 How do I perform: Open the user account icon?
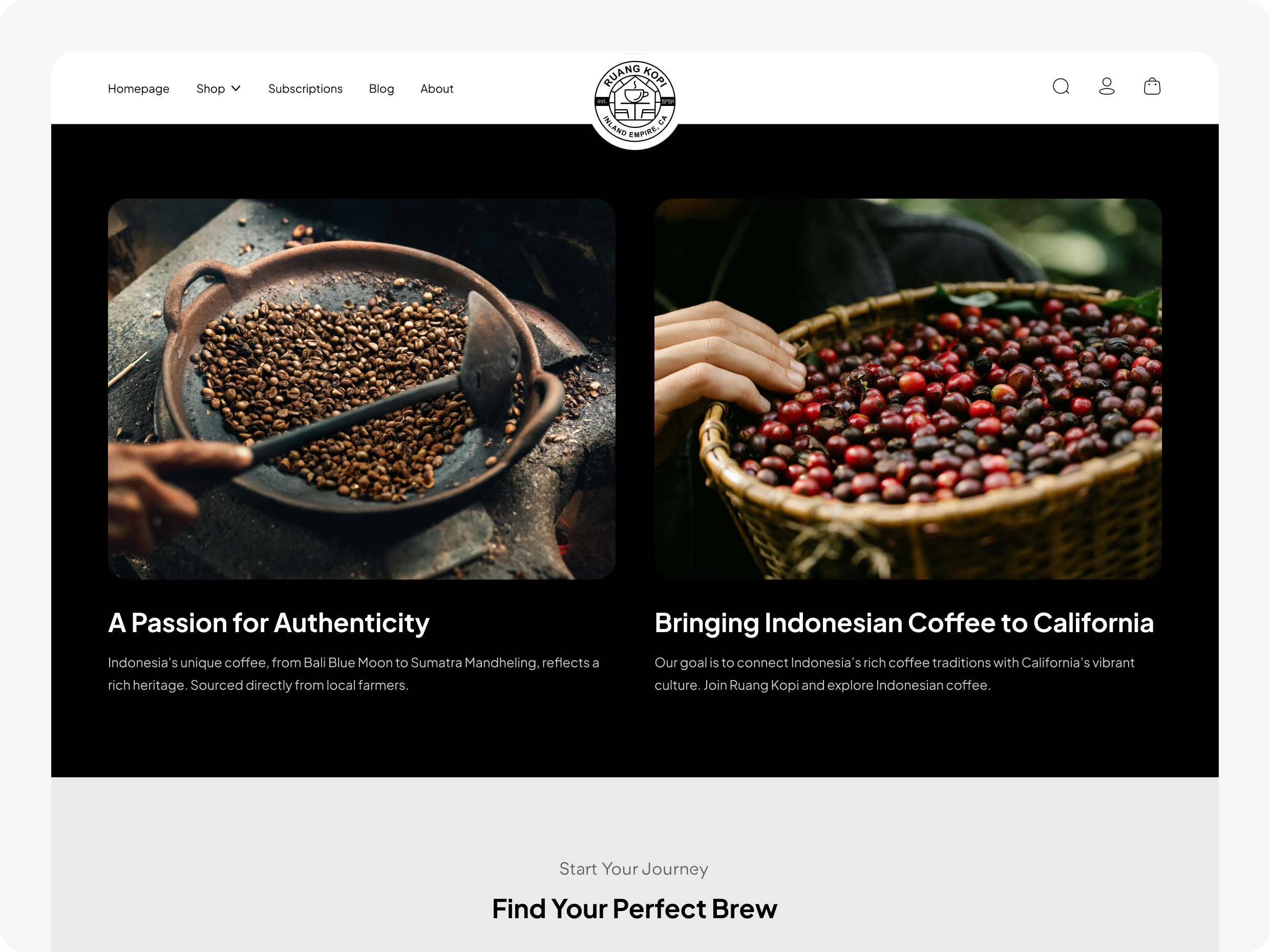coord(1106,86)
